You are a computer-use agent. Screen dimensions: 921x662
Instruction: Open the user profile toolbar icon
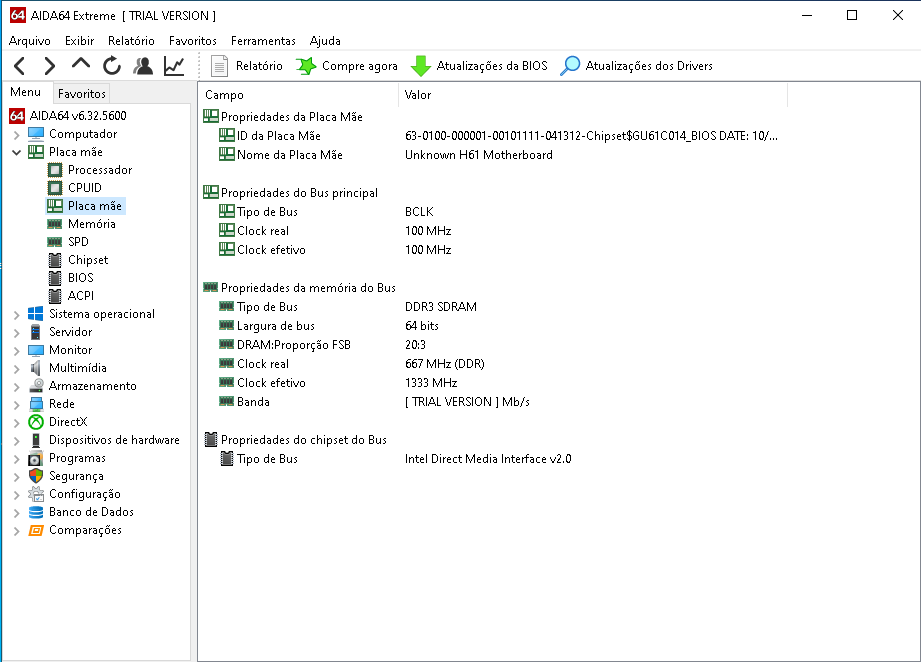point(143,66)
